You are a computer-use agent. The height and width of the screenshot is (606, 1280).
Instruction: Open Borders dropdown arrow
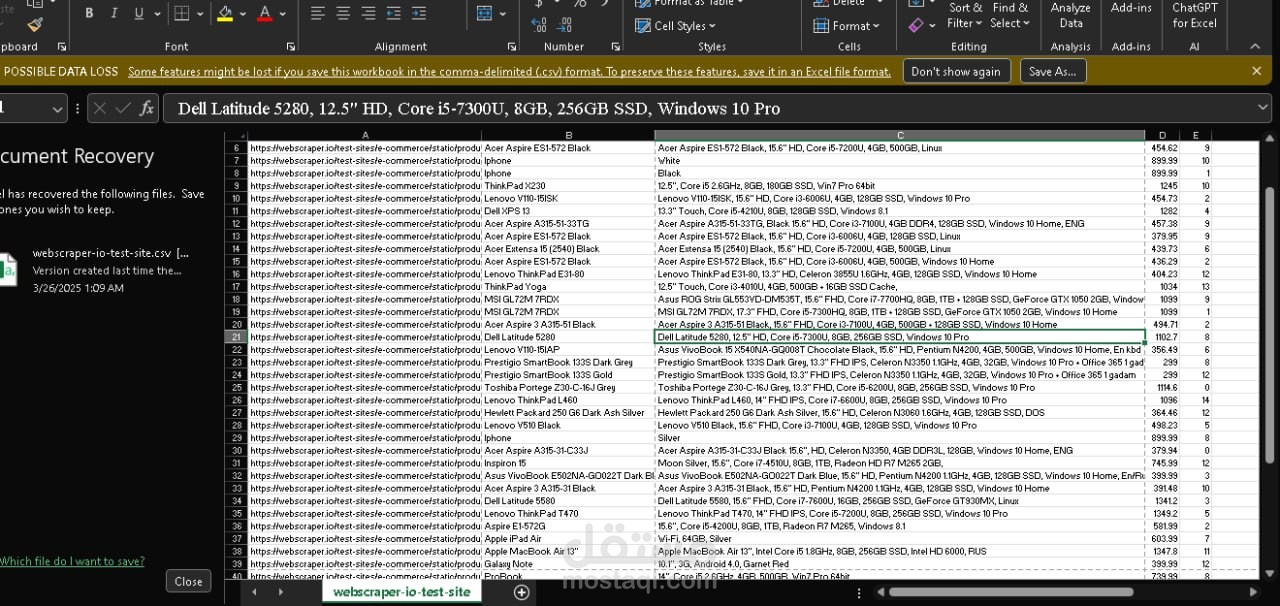[x=199, y=14]
